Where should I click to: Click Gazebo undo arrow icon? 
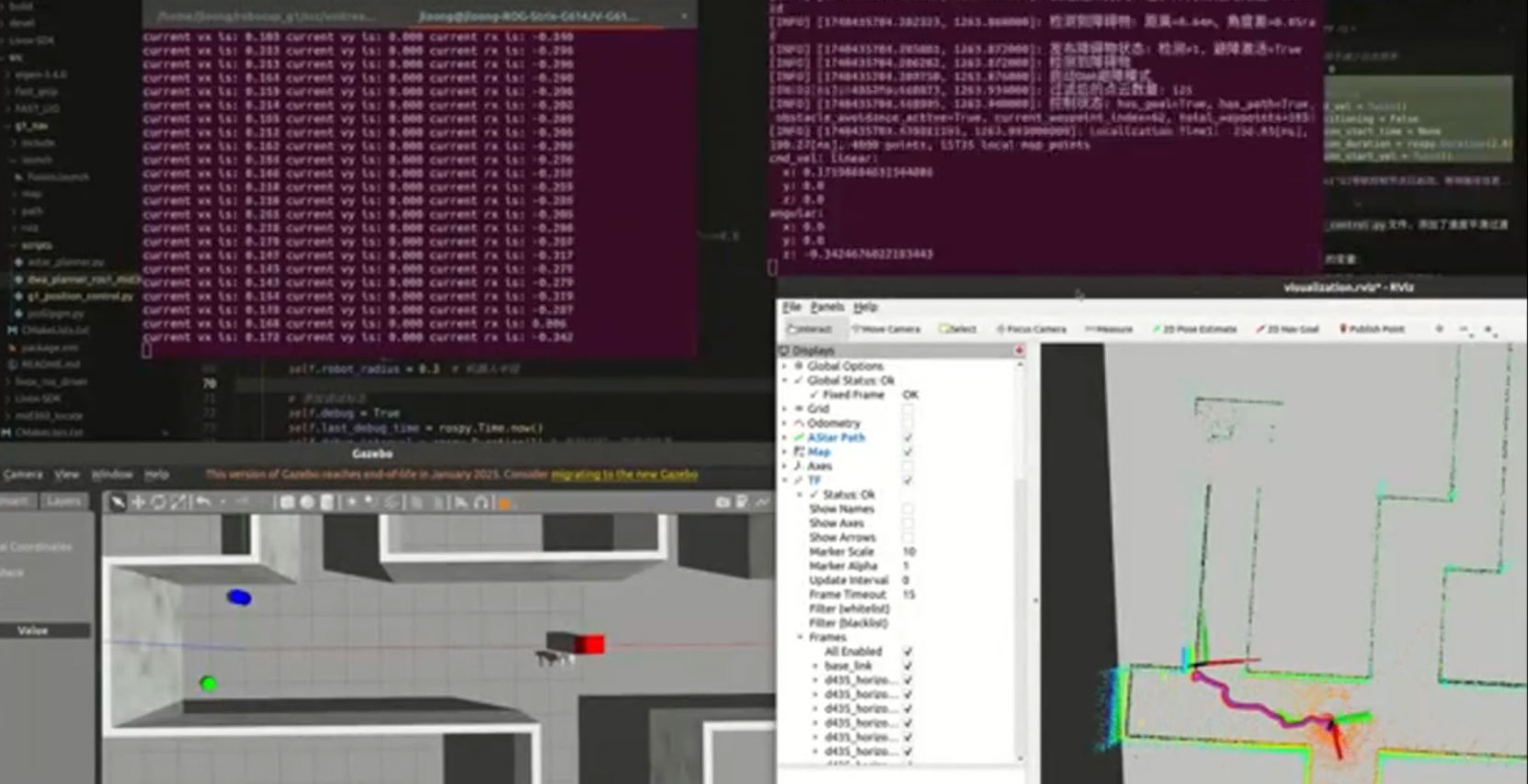203,502
